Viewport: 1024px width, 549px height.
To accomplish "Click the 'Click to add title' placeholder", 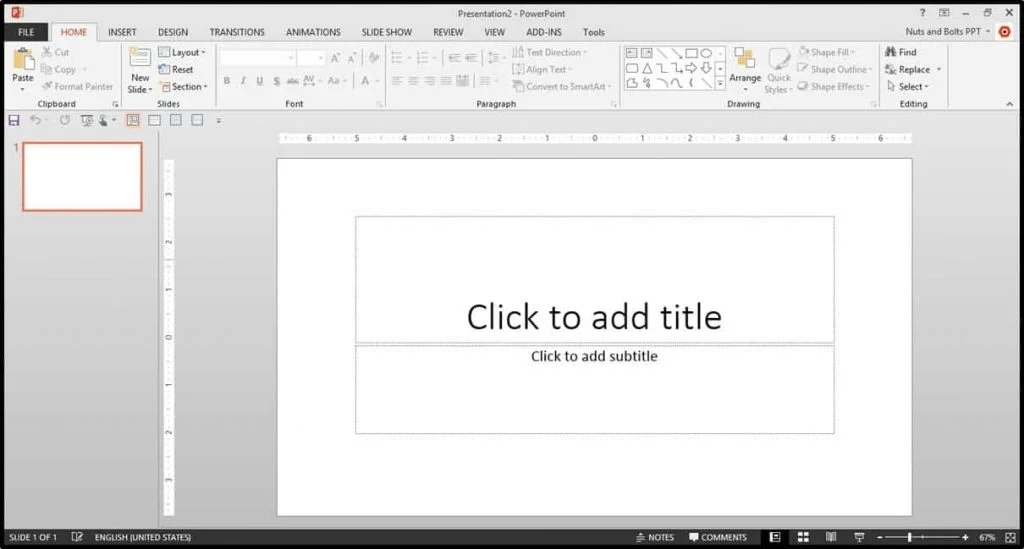I will pos(594,279).
